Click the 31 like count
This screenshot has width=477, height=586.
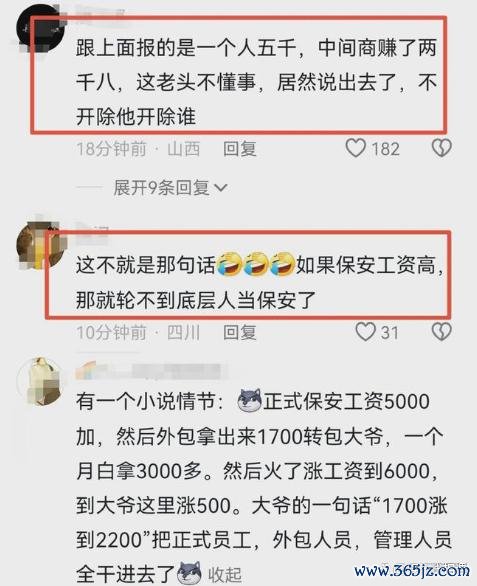[x=390, y=332]
